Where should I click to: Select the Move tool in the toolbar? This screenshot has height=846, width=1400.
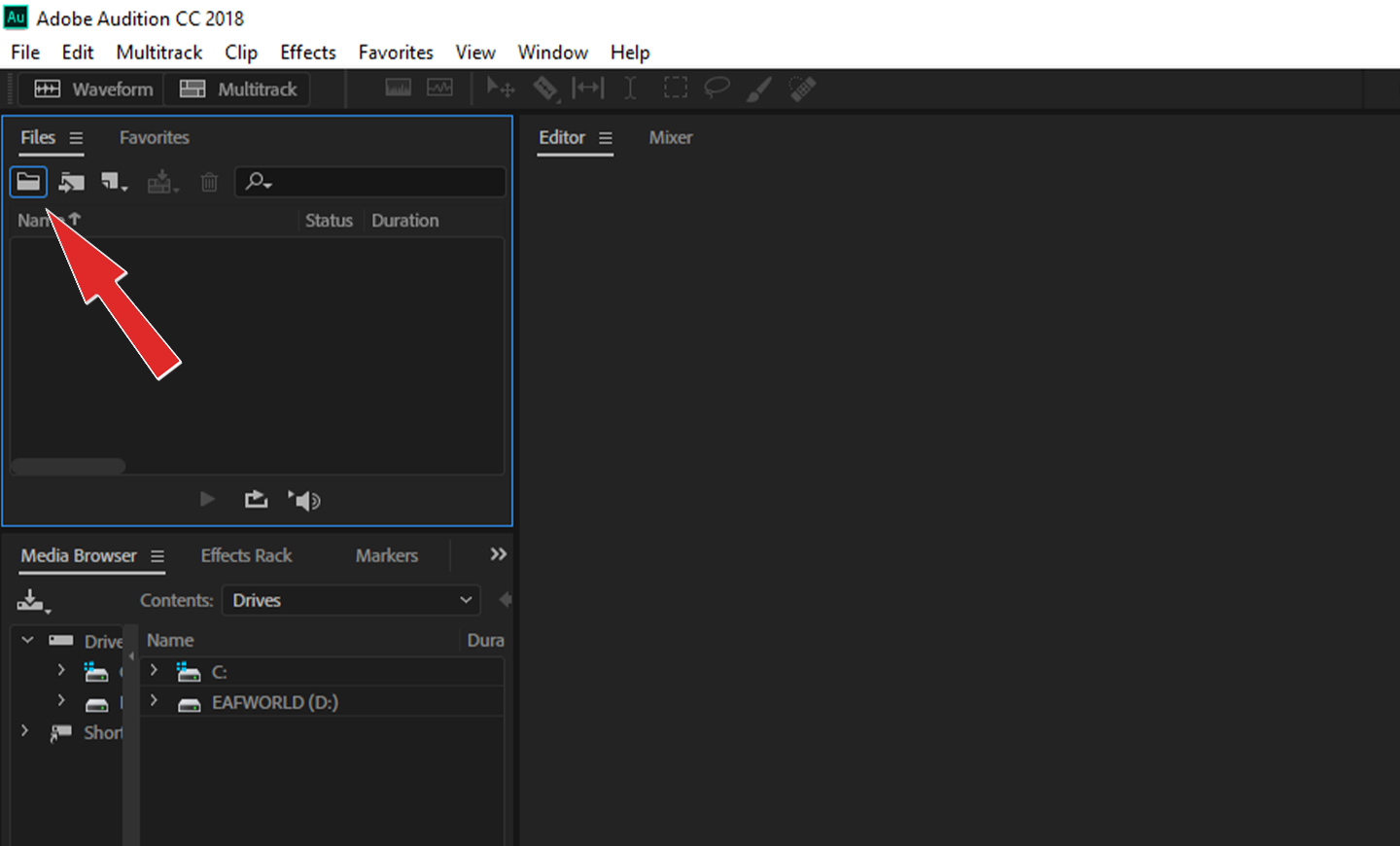tap(500, 88)
